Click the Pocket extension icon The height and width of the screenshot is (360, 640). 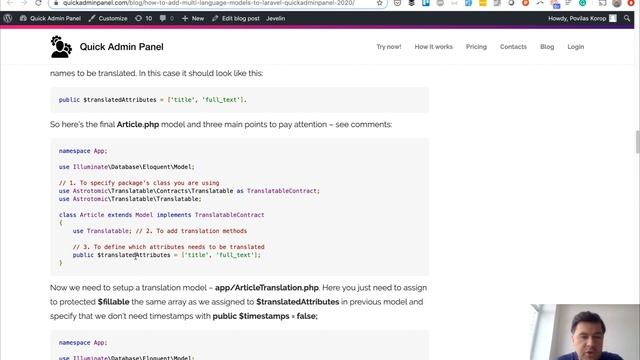[x=397, y=3]
